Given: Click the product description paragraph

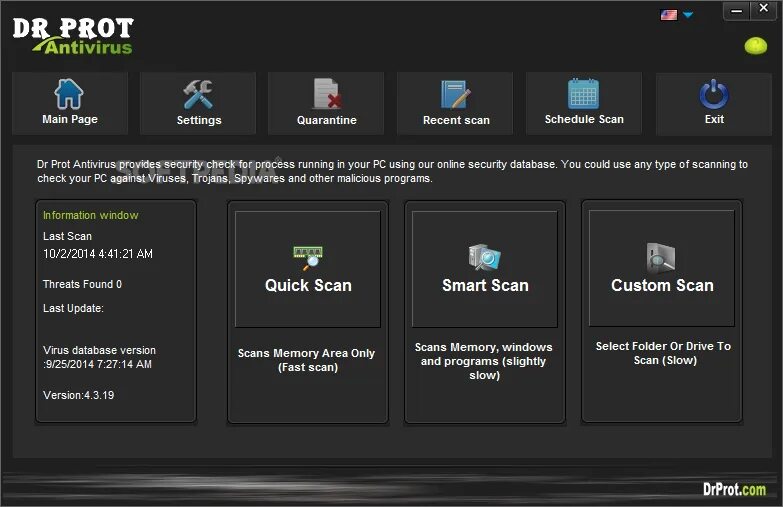Looking at the screenshot, I should (x=392, y=171).
